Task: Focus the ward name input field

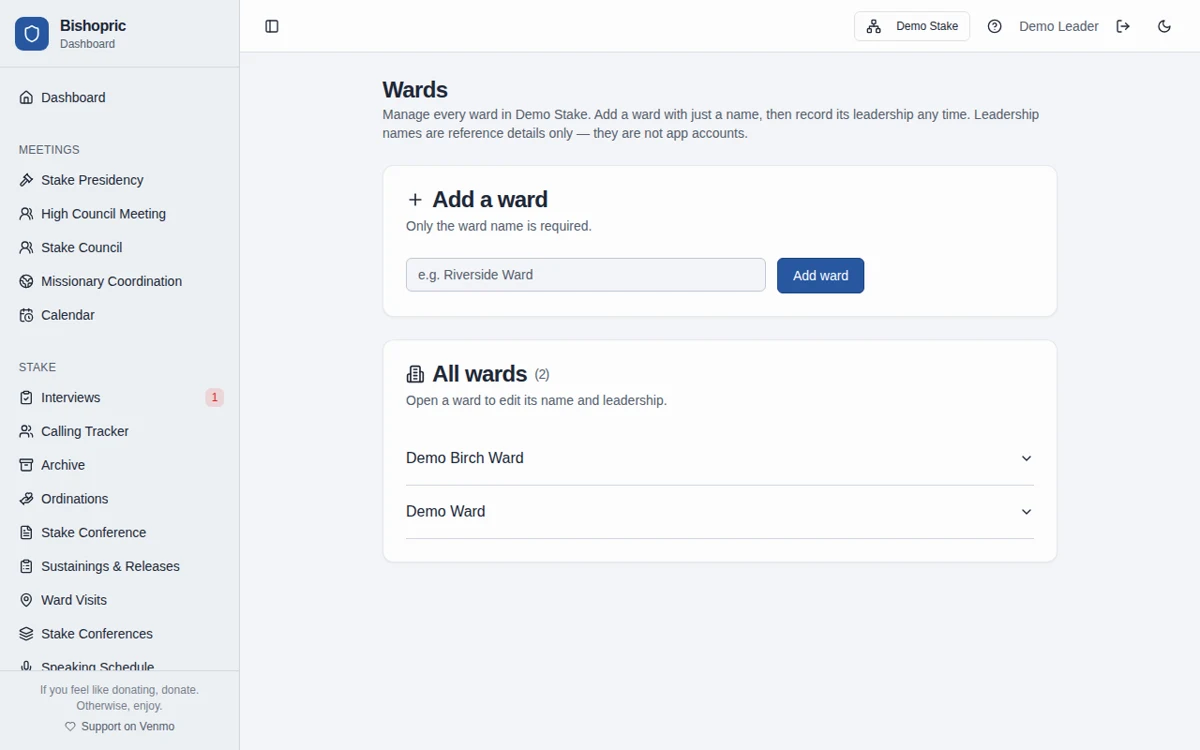Action: 586,275
